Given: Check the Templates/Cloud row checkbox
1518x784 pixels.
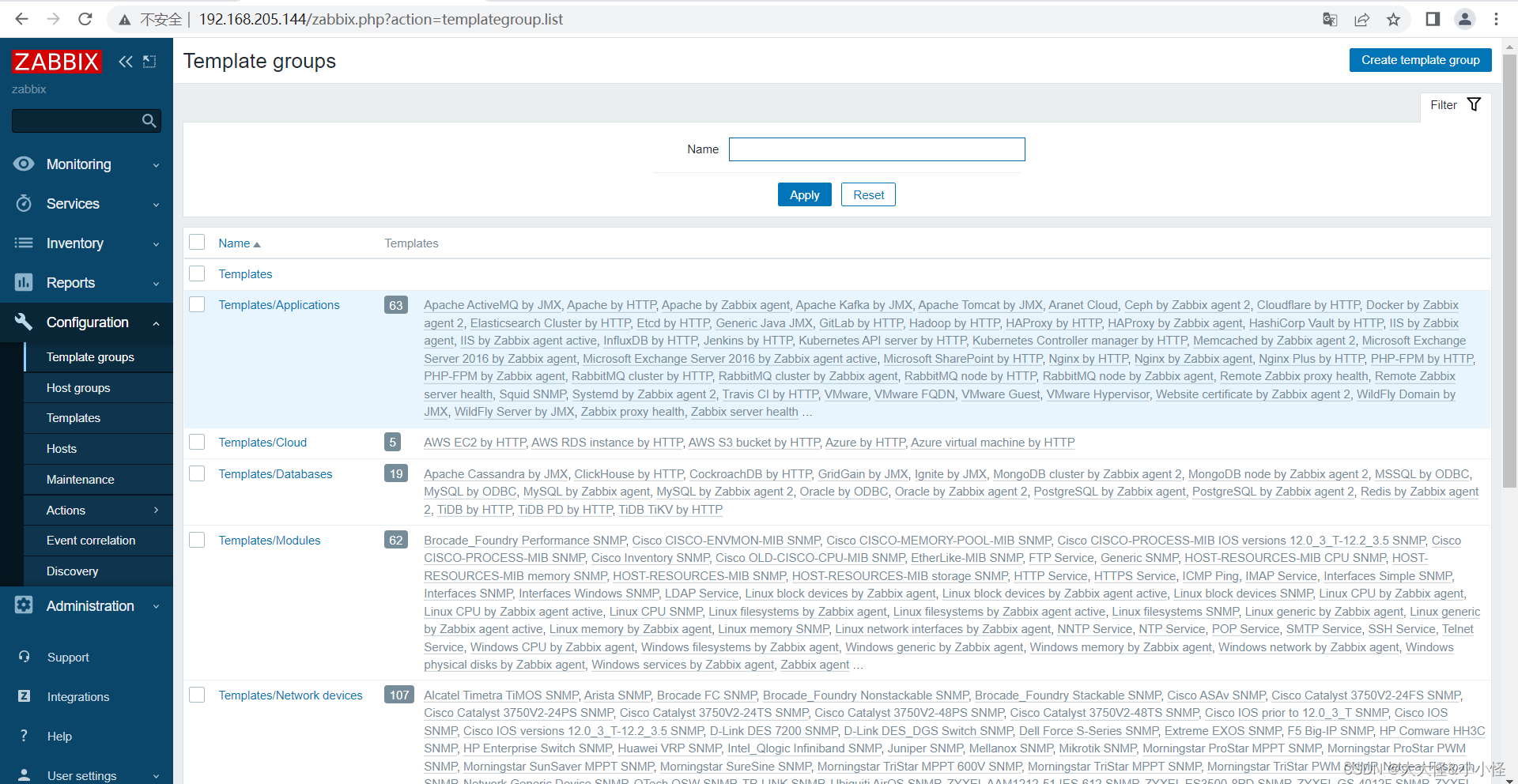Looking at the screenshot, I should coord(197,442).
